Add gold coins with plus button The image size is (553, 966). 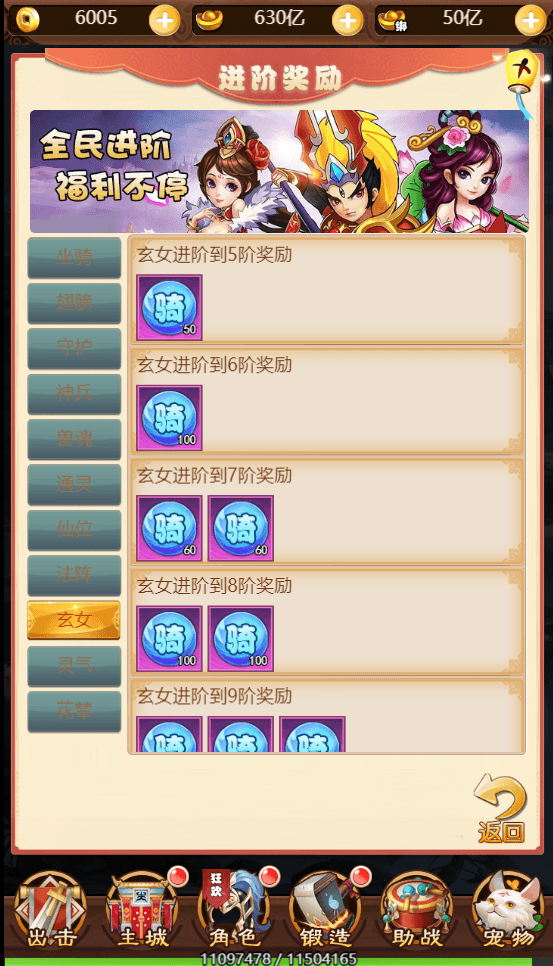pos(164,21)
